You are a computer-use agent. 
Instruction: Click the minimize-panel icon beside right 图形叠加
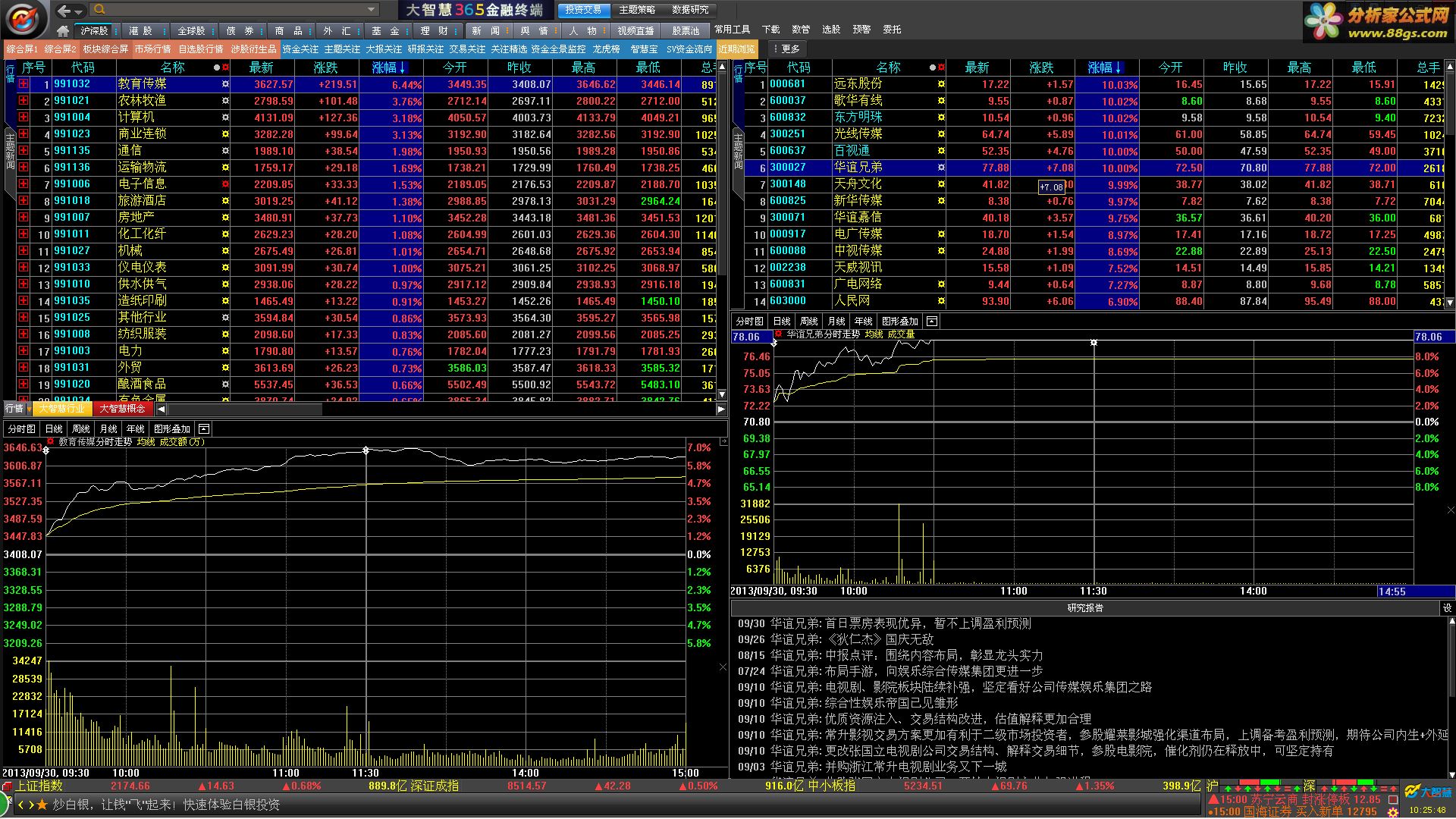(x=932, y=322)
